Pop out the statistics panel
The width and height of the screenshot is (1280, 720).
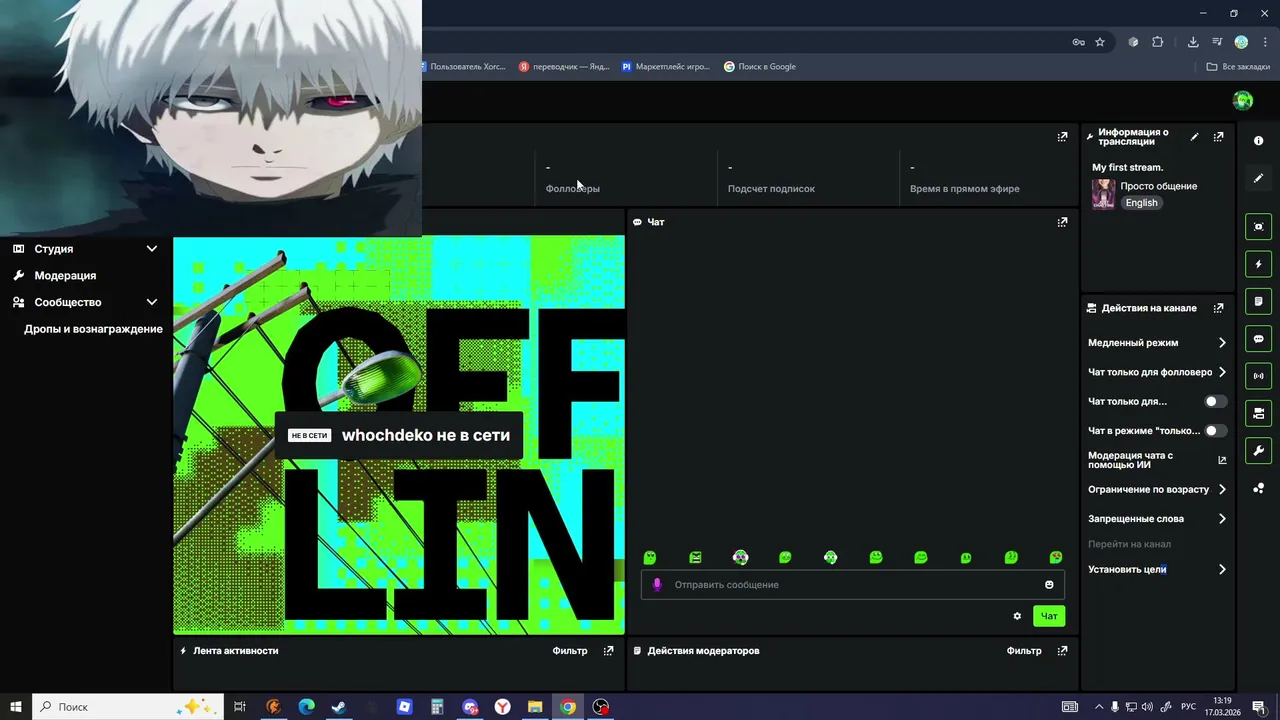pyautogui.click(x=1062, y=137)
